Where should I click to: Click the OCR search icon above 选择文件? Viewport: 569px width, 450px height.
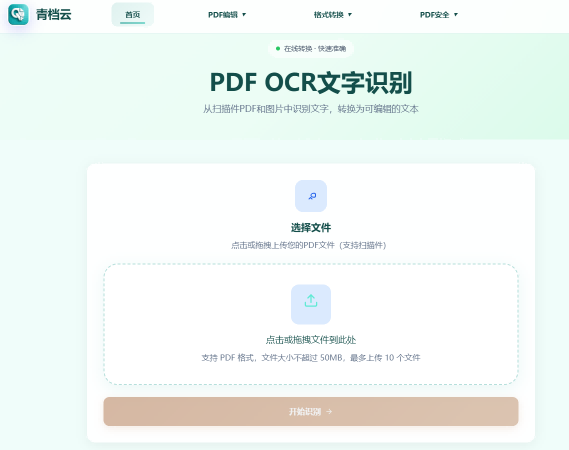click(x=311, y=196)
